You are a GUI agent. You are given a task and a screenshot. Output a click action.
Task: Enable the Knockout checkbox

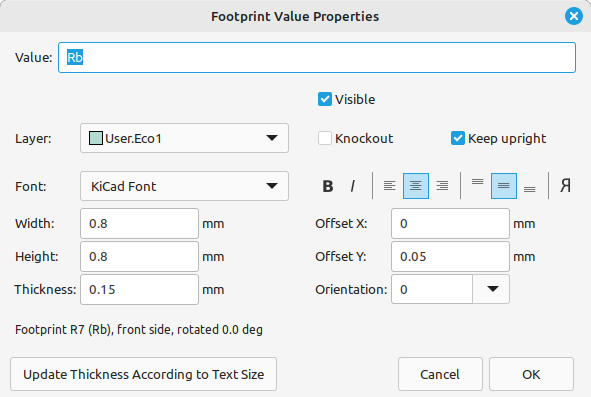click(325, 138)
